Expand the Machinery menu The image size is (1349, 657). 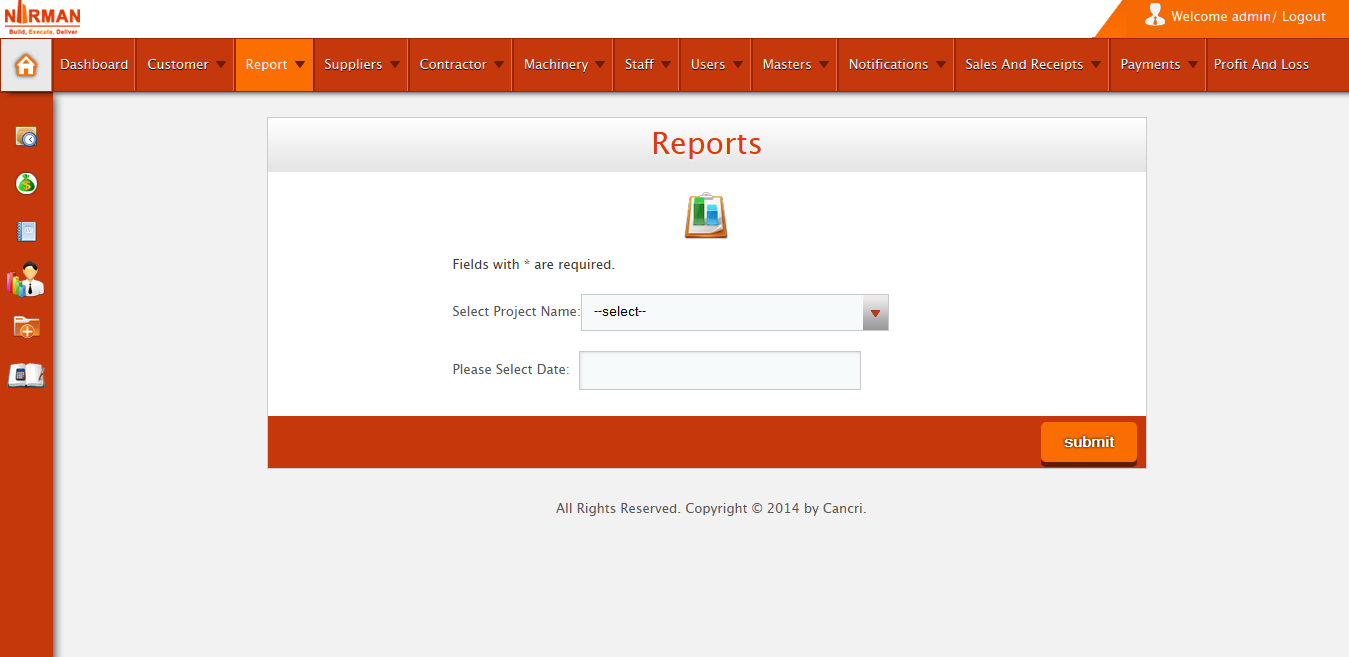pos(563,65)
